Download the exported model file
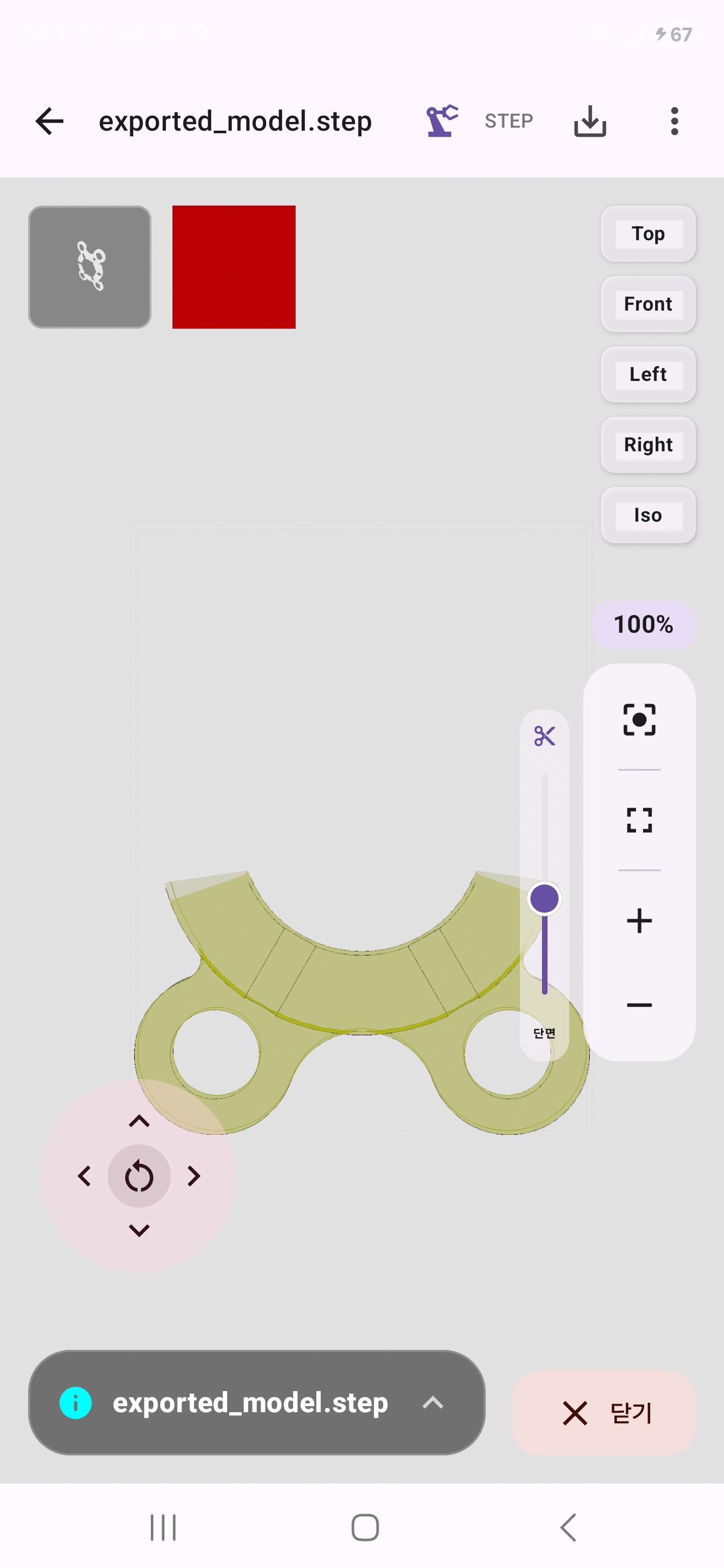The image size is (724, 1568). pos(589,121)
